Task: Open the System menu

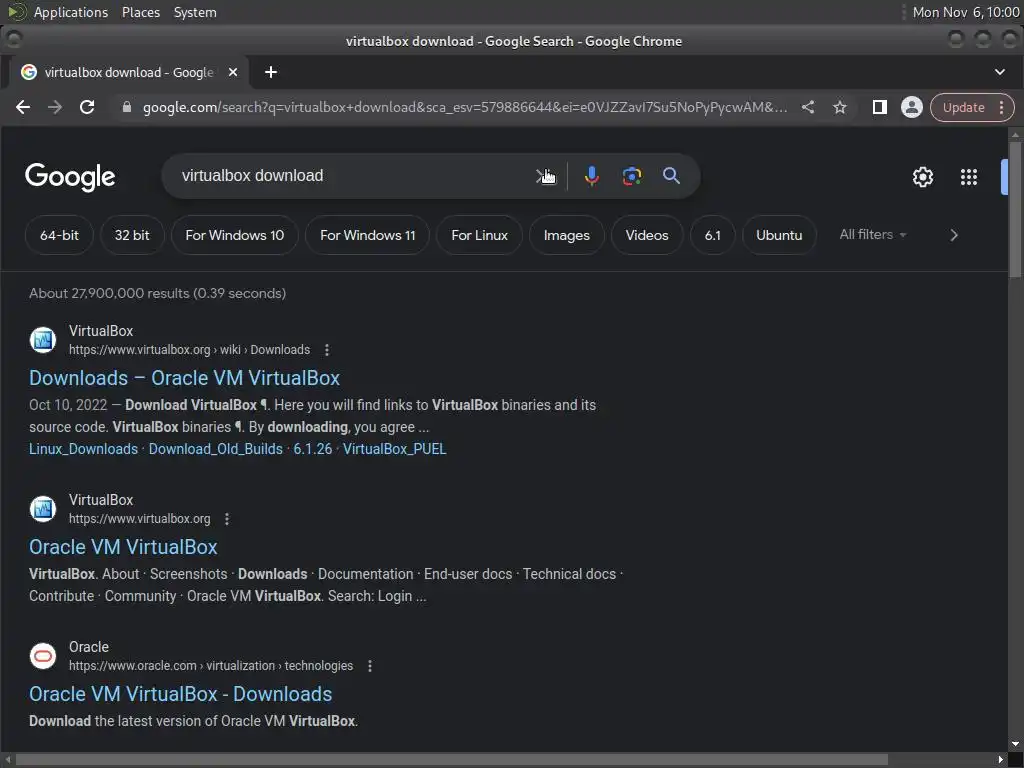Action: coord(195,12)
